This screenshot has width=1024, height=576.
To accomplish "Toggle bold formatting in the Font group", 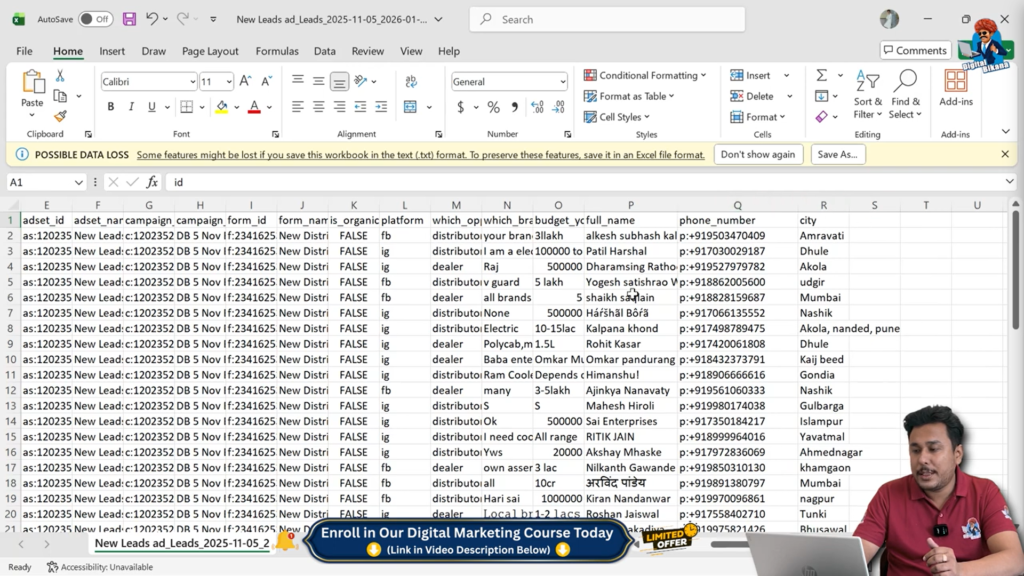I will pos(110,105).
